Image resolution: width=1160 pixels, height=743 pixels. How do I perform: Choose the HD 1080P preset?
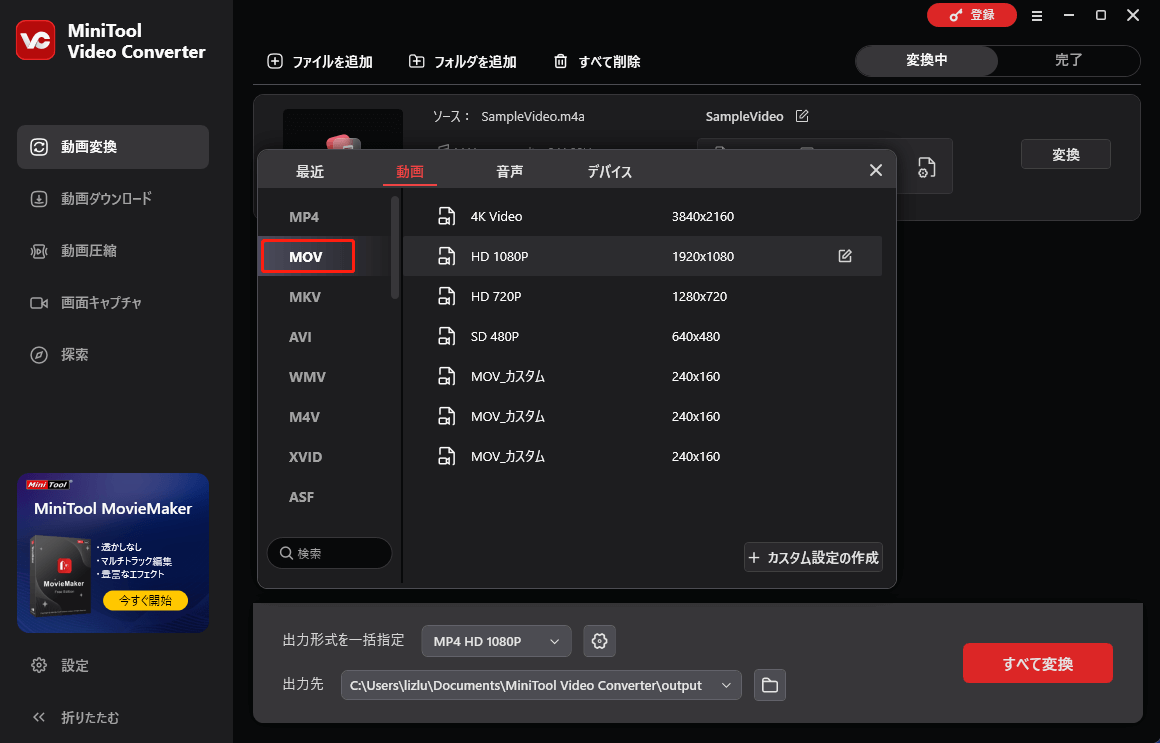(x=642, y=256)
